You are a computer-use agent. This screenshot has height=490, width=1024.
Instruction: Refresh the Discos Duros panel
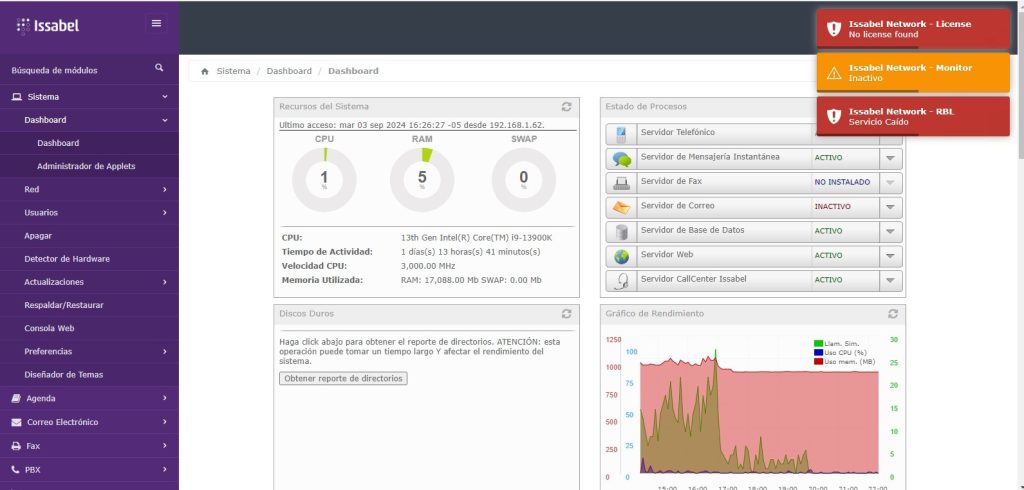click(567, 314)
